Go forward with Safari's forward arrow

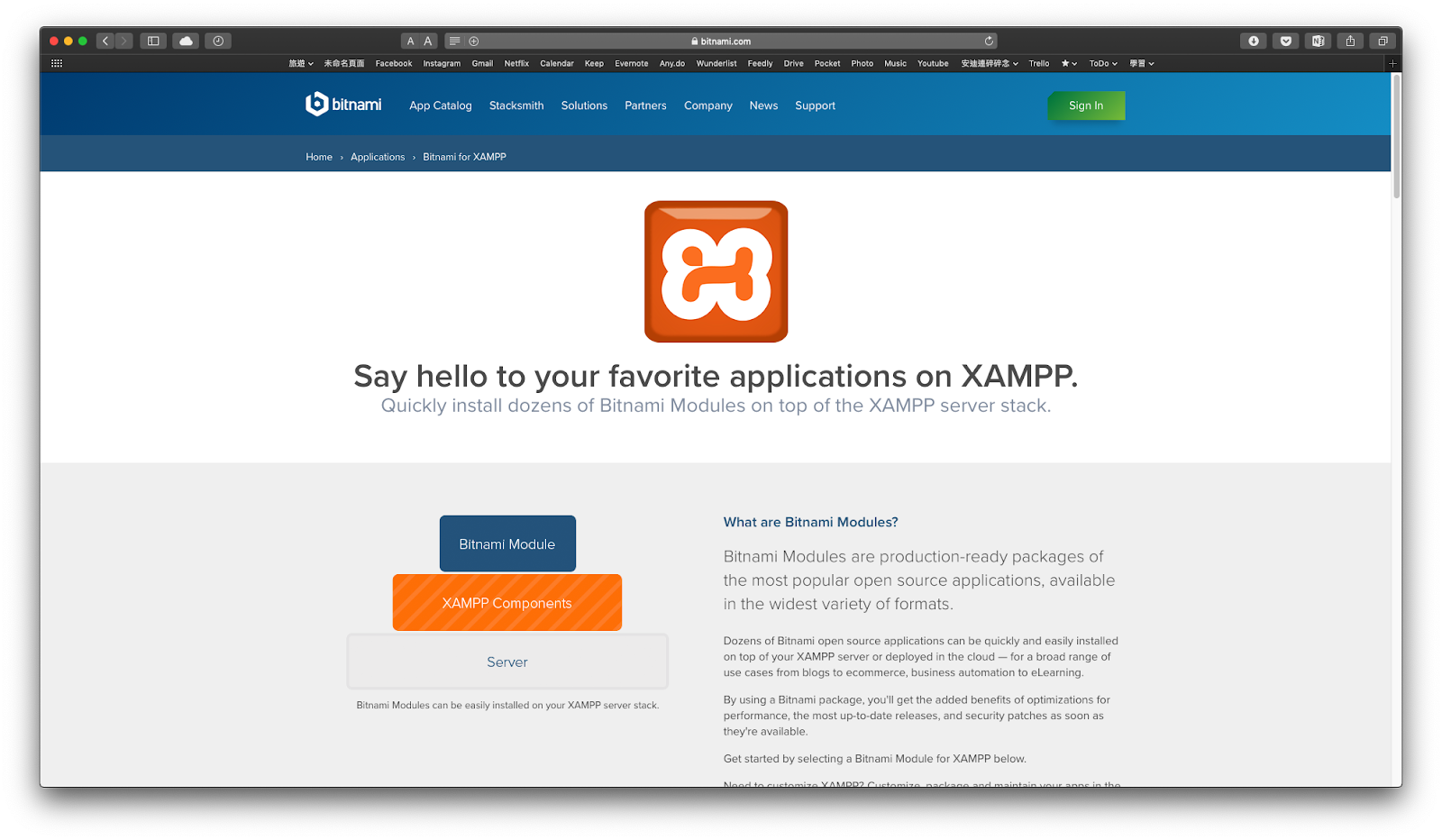124,41
